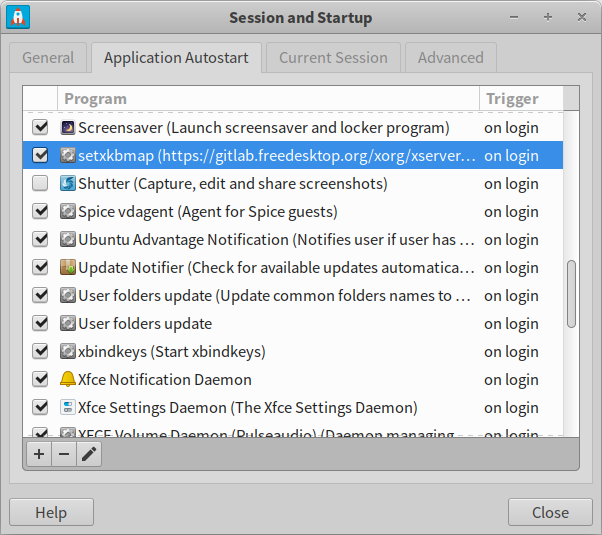This screenshot has width=602, height=535.
Task: Click the Shutter application icon
Action: click(x=67, y=184)
